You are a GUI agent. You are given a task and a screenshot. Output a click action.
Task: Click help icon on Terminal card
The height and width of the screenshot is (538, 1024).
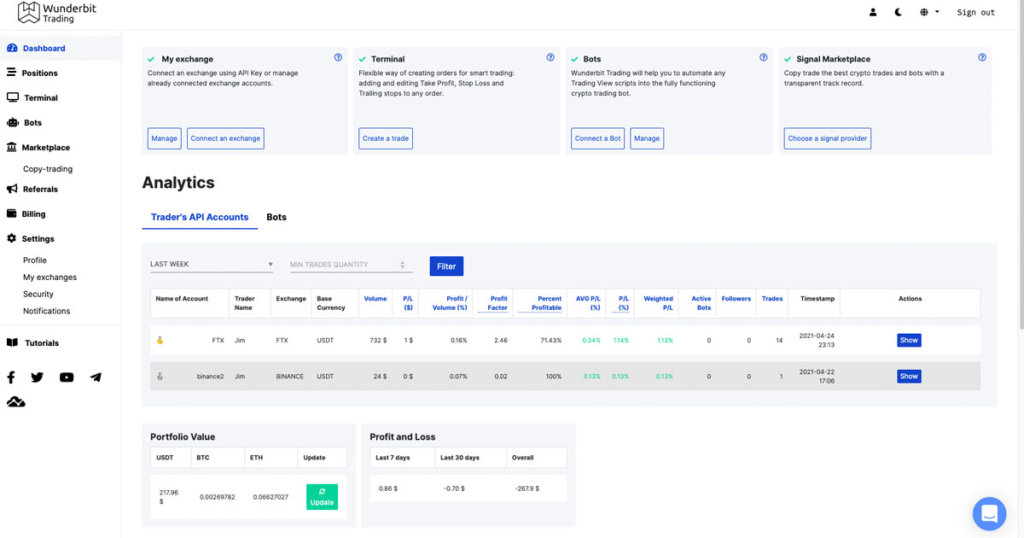(x=550, y=57)
